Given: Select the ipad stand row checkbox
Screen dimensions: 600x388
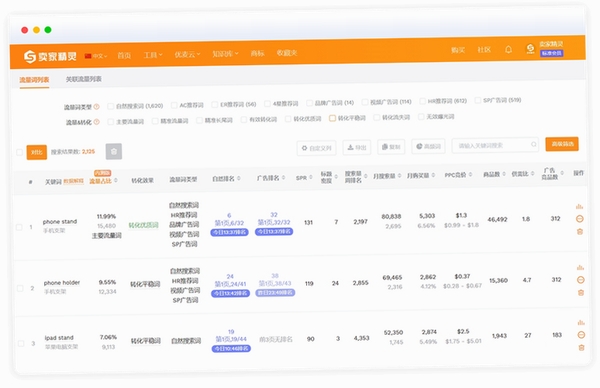Looking at the screenshot, I should pyautogui.click(x=21, y=343).
